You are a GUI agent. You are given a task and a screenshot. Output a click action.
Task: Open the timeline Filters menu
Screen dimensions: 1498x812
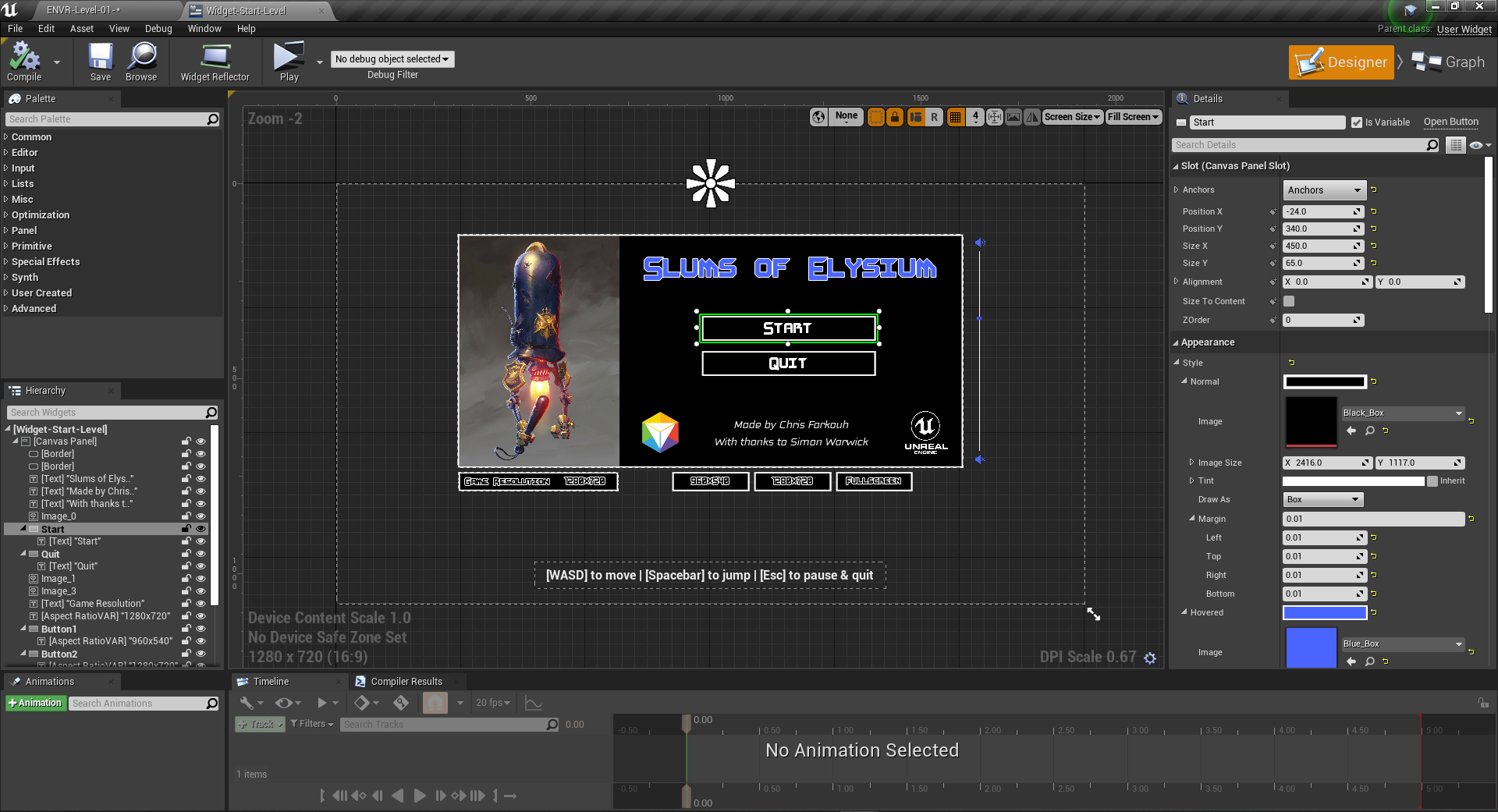[312, 725]
